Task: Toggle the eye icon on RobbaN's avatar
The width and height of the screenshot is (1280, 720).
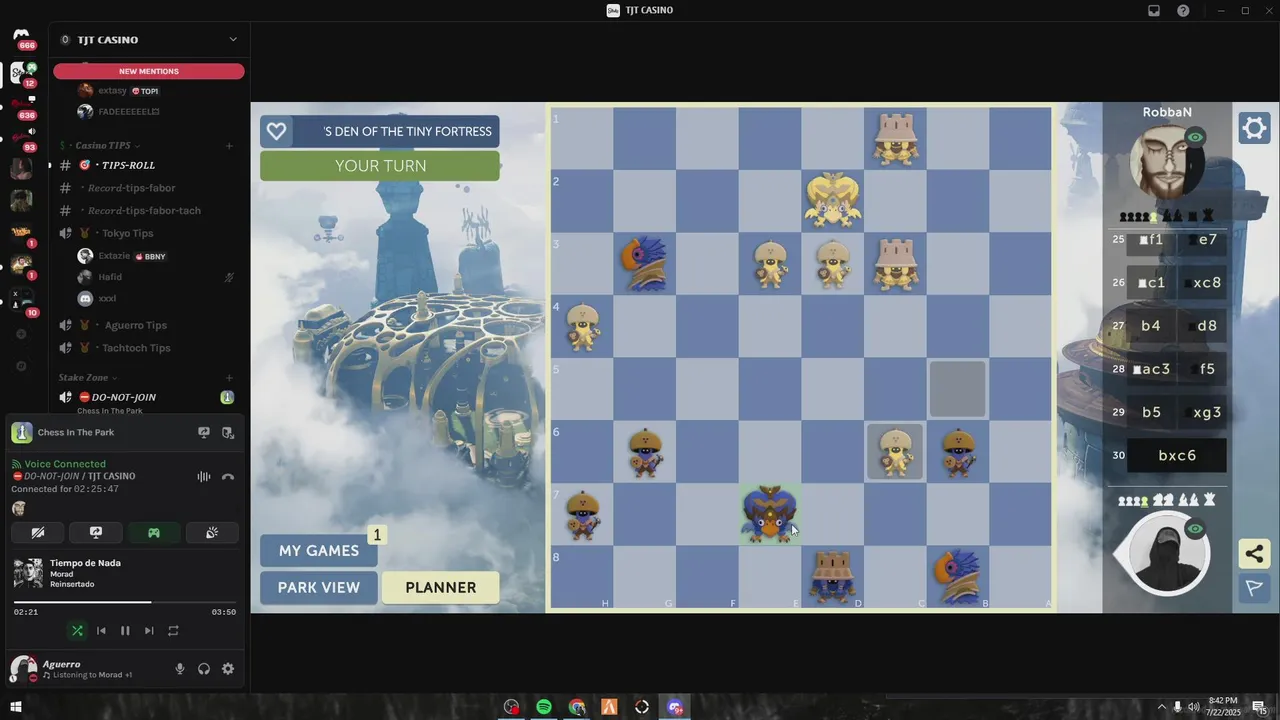Action: (1195, 137)
